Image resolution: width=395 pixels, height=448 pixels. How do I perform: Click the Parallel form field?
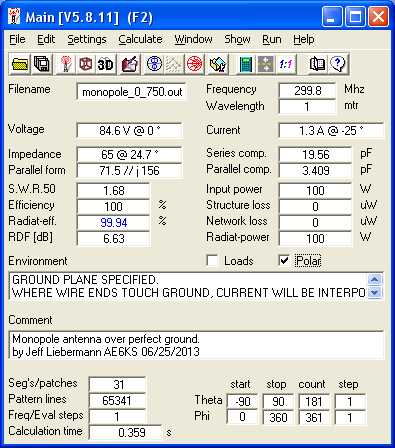[130, 170]
